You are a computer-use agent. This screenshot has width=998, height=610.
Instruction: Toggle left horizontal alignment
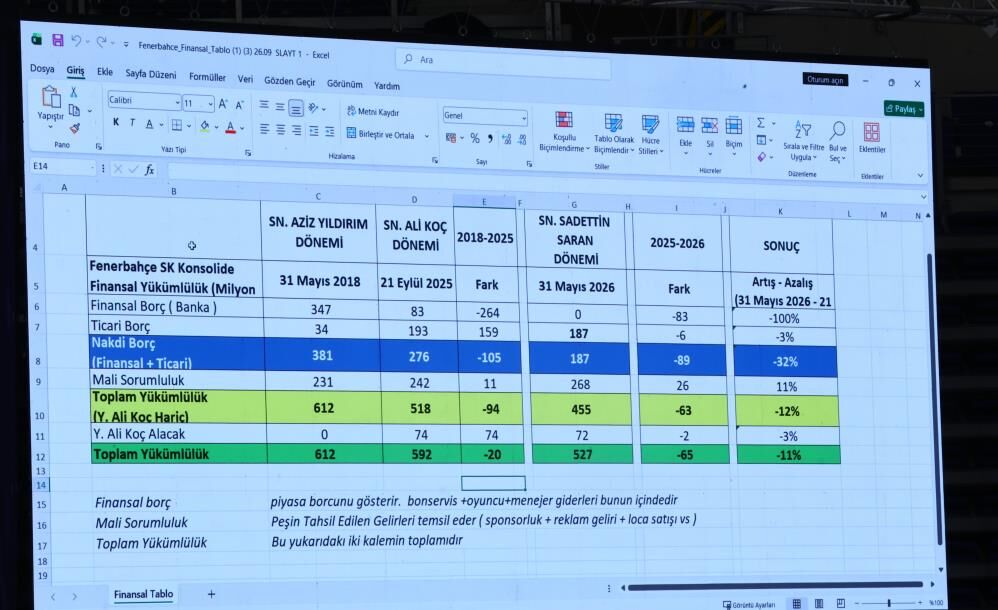(264, 129)
